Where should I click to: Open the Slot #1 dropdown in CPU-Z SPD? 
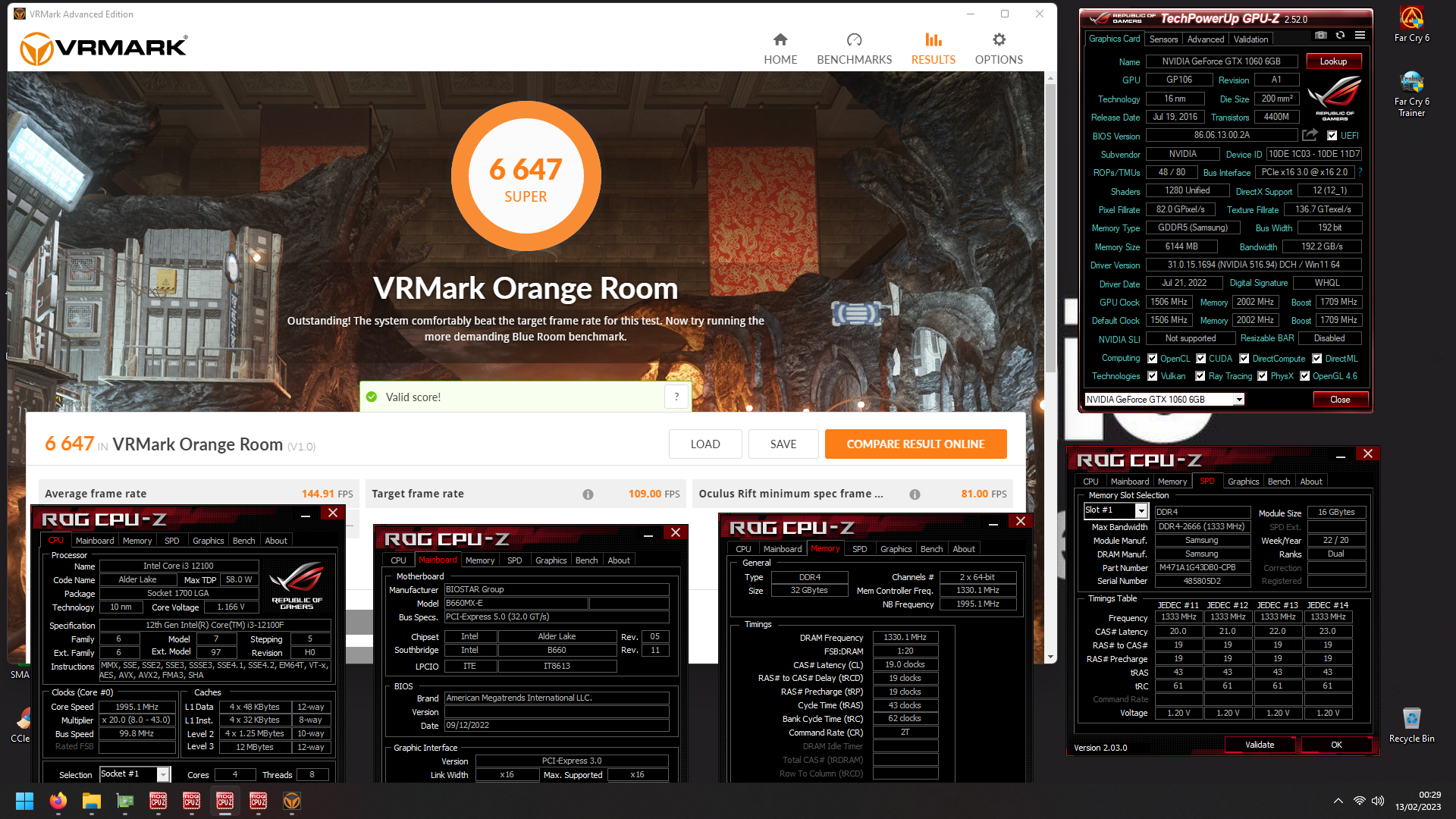[x=1141, y=511]
